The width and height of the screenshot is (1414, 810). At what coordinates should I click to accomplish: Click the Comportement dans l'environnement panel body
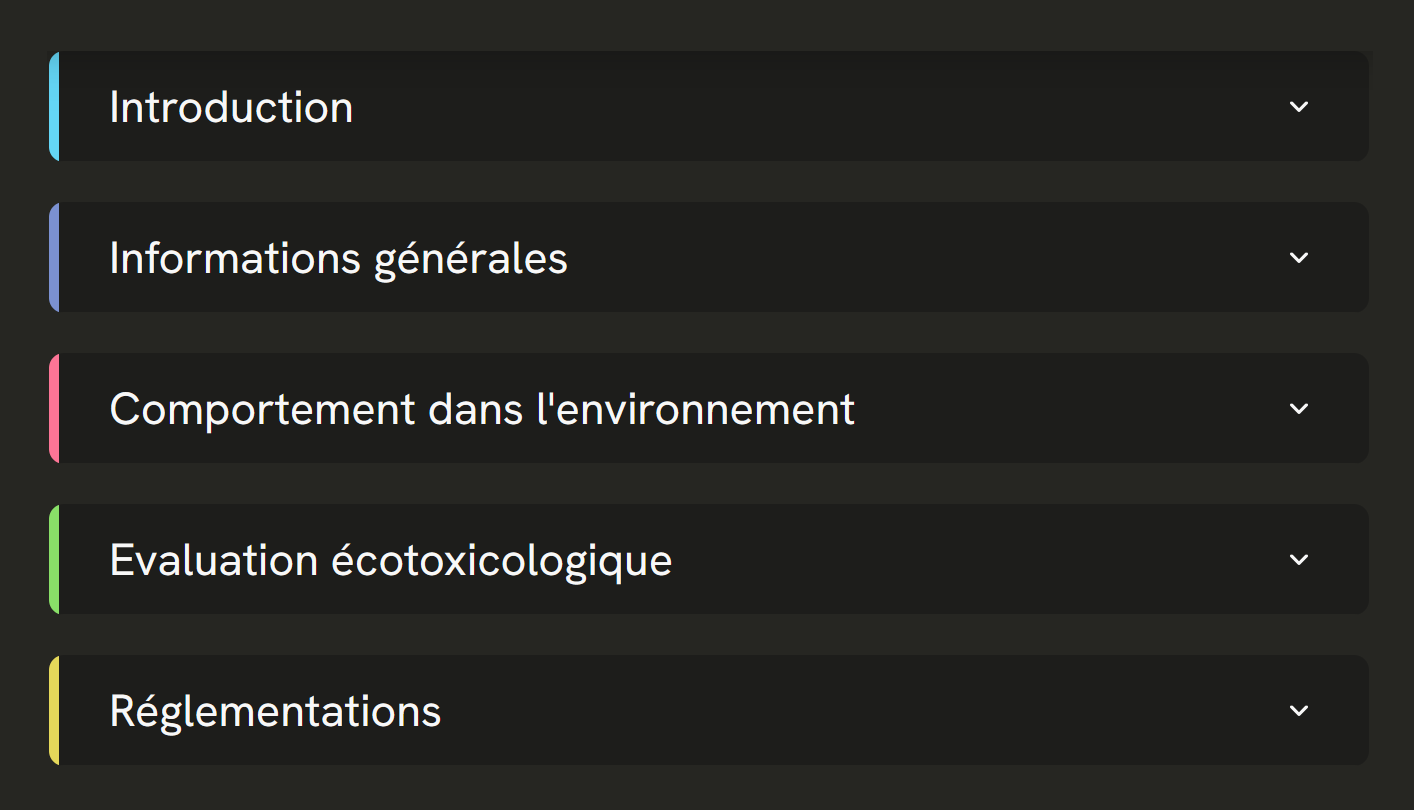point(700,408)
